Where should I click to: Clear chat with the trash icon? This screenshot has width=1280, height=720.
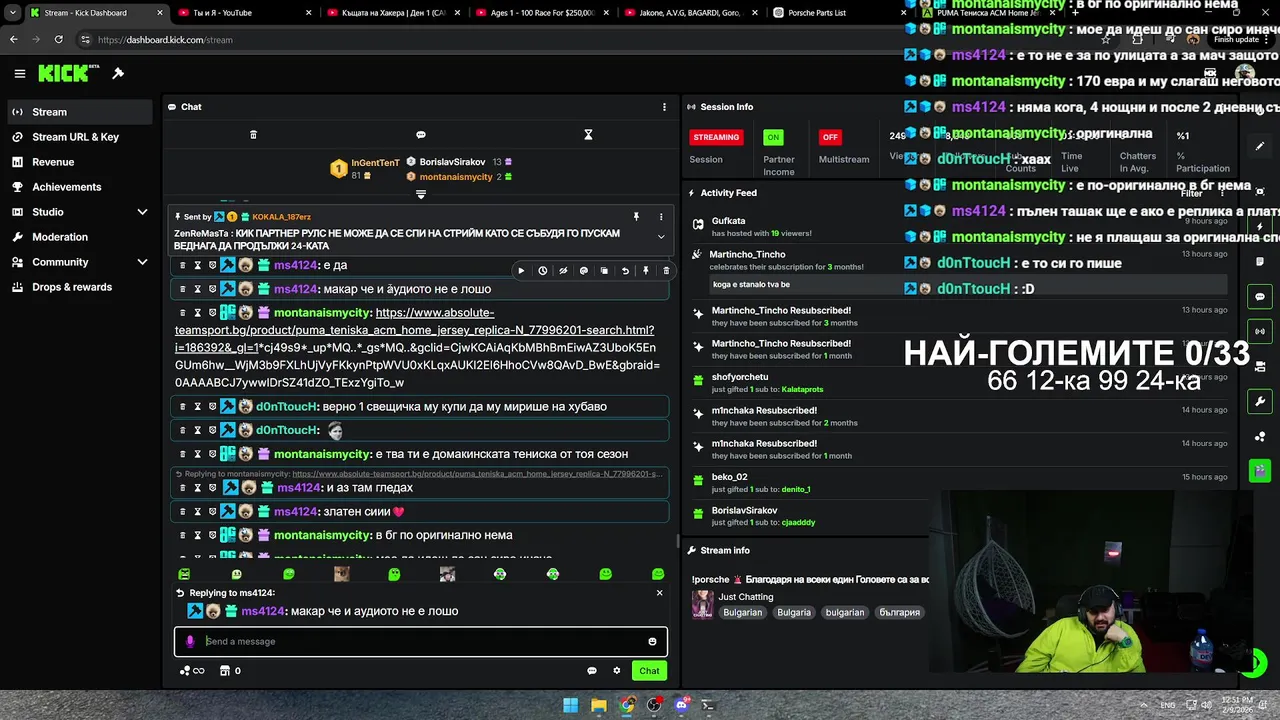pyautogui.click(x=253, y=134)
